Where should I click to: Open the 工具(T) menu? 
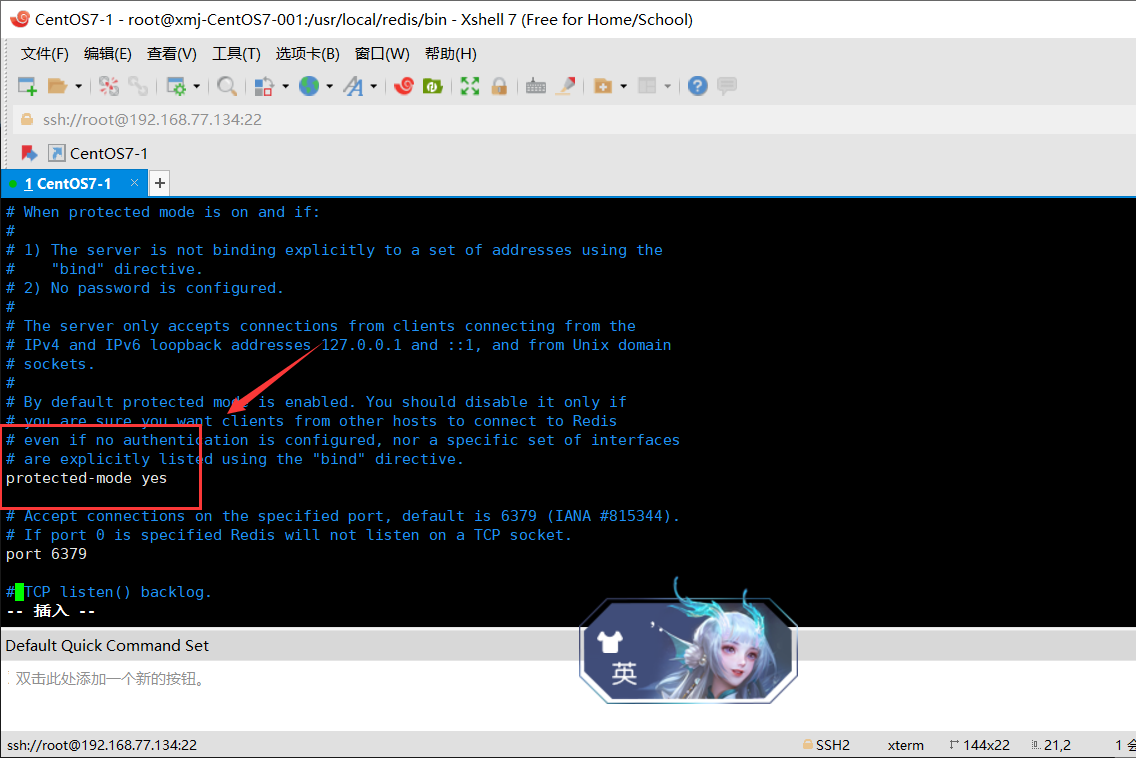pos(236,54)
